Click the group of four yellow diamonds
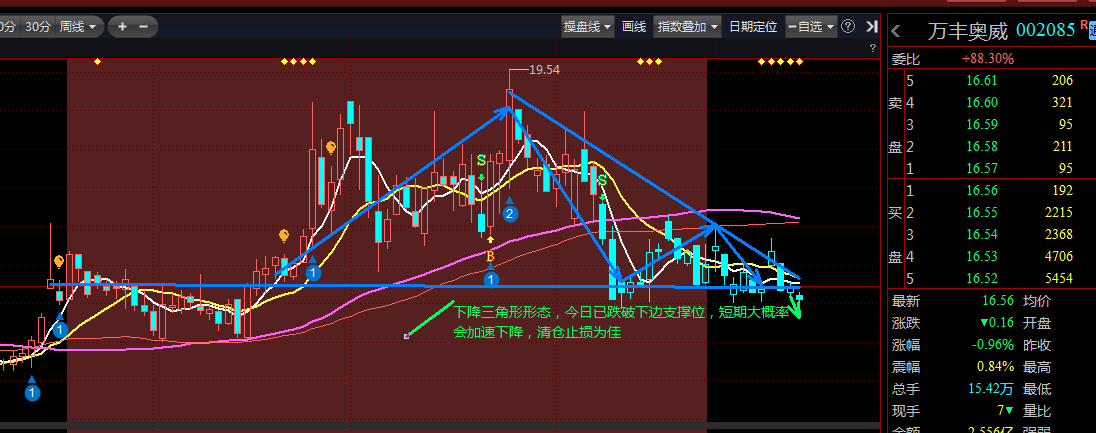This screenshot has height=433, width=1096. pyautogui.click(x=298, y=62)
